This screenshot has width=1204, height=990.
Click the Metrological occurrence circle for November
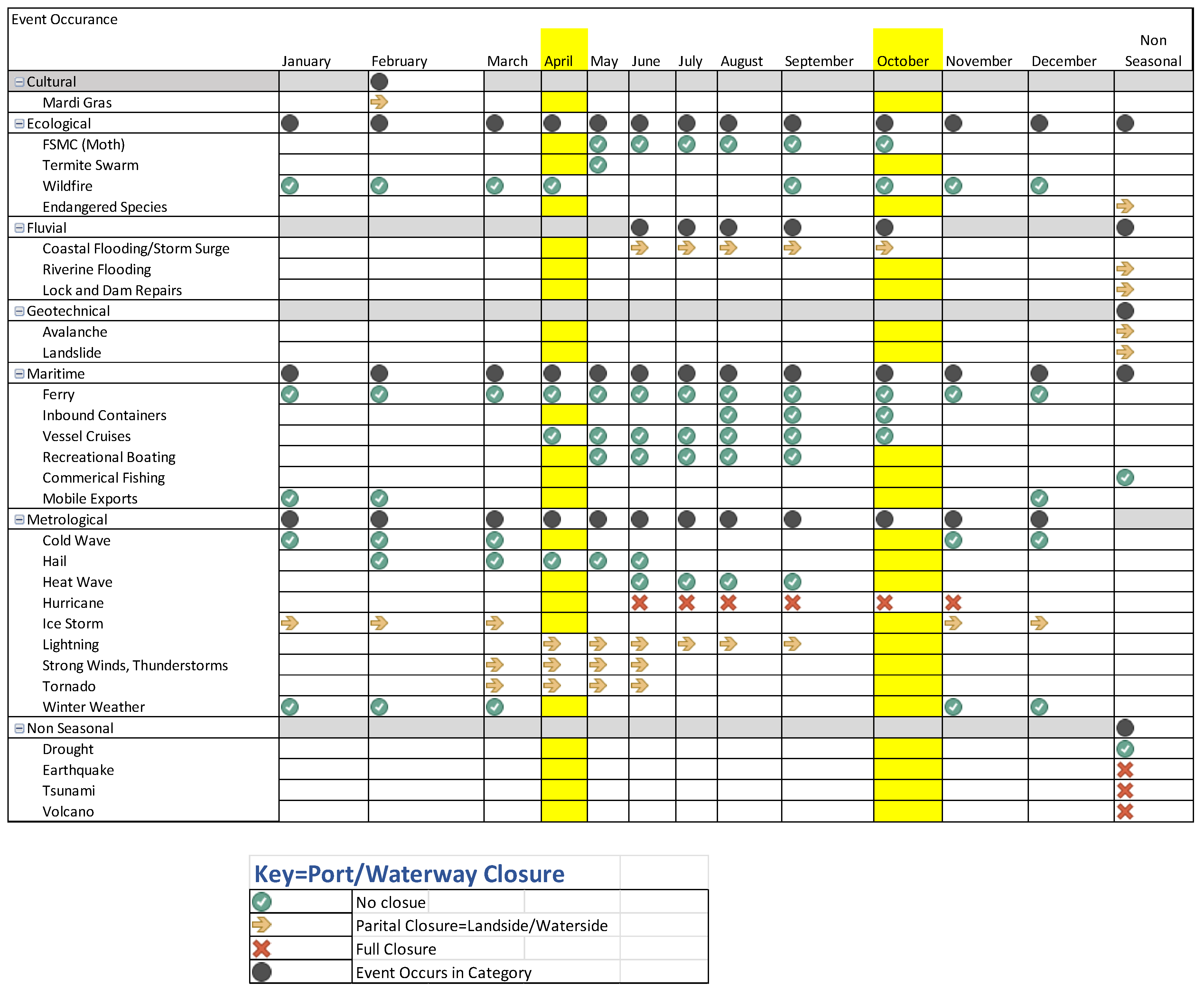coord(953,519)
